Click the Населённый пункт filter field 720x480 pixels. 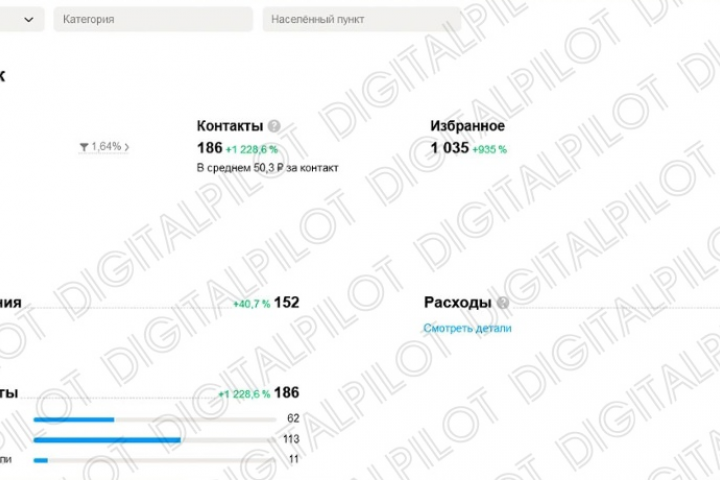[x=361, y=19]
